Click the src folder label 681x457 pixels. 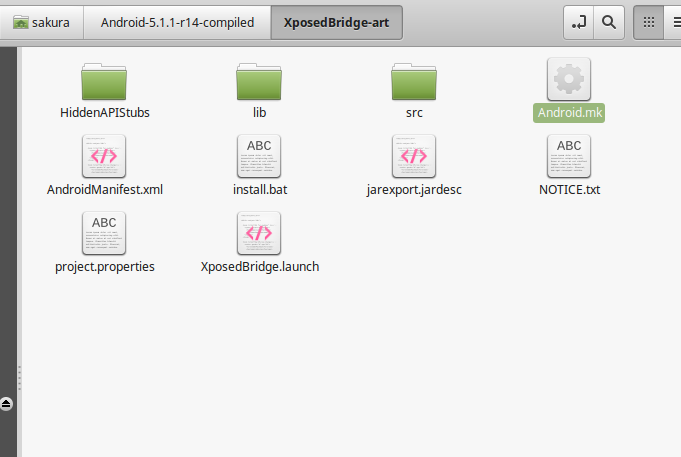pos(414,113)
